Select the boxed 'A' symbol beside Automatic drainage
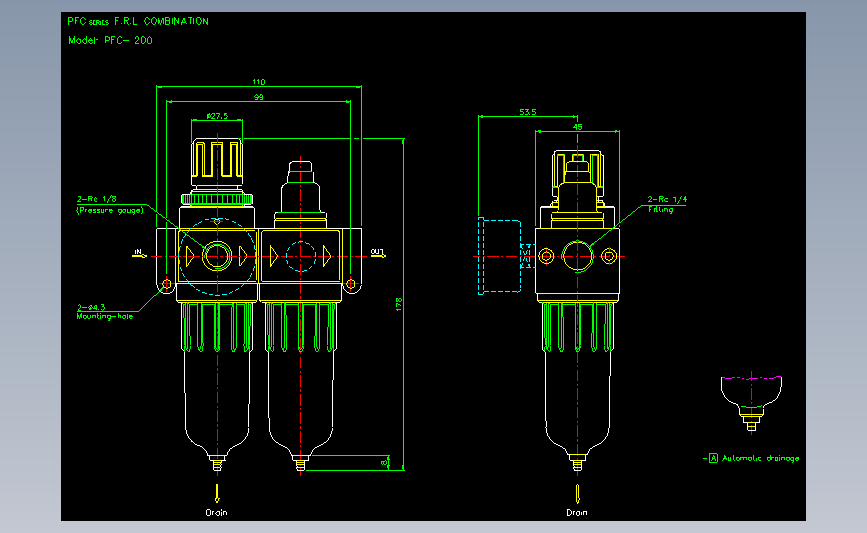 coord(713,458)
